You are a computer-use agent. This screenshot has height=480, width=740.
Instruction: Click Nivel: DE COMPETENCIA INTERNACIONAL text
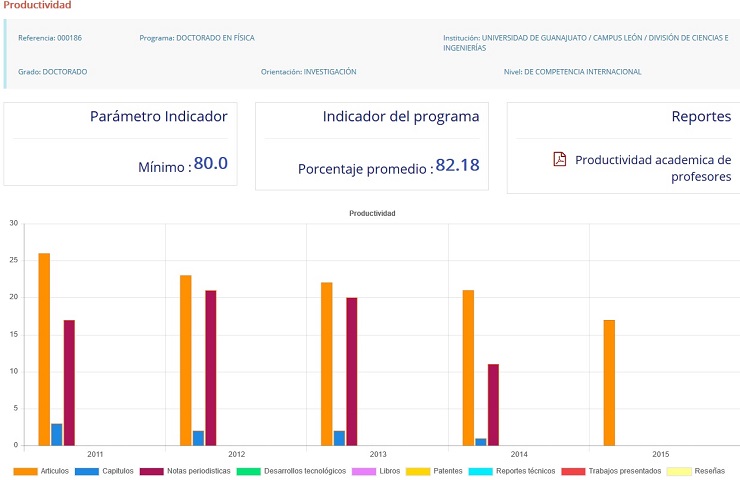[x=572, y=72]
